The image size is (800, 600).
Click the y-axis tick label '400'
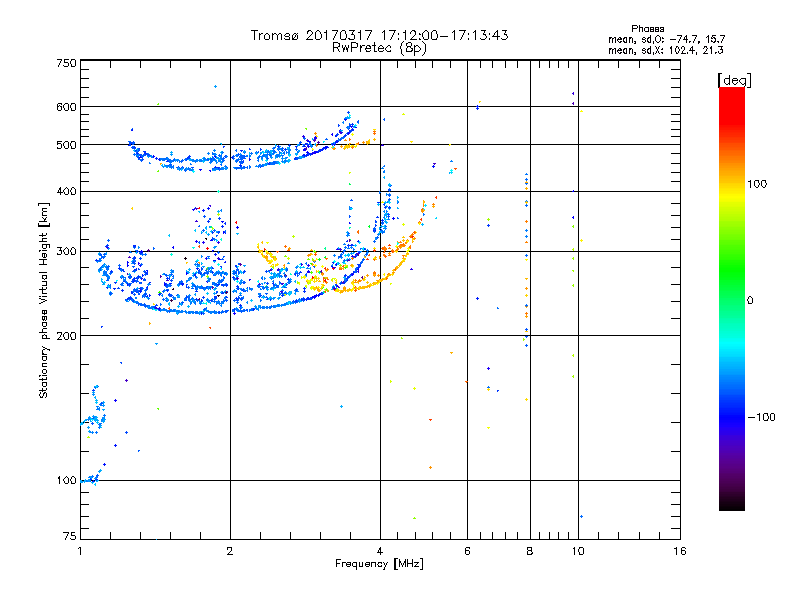(x=66, y=191)
